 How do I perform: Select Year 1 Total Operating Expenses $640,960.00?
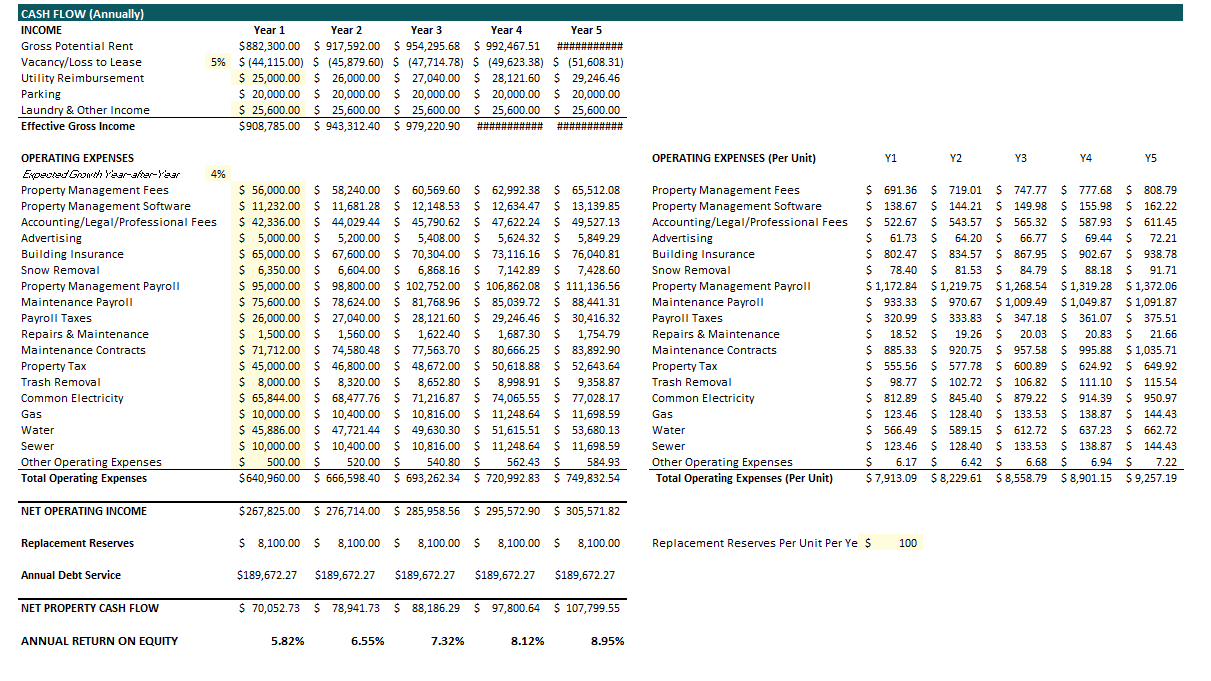click(270, 478)
